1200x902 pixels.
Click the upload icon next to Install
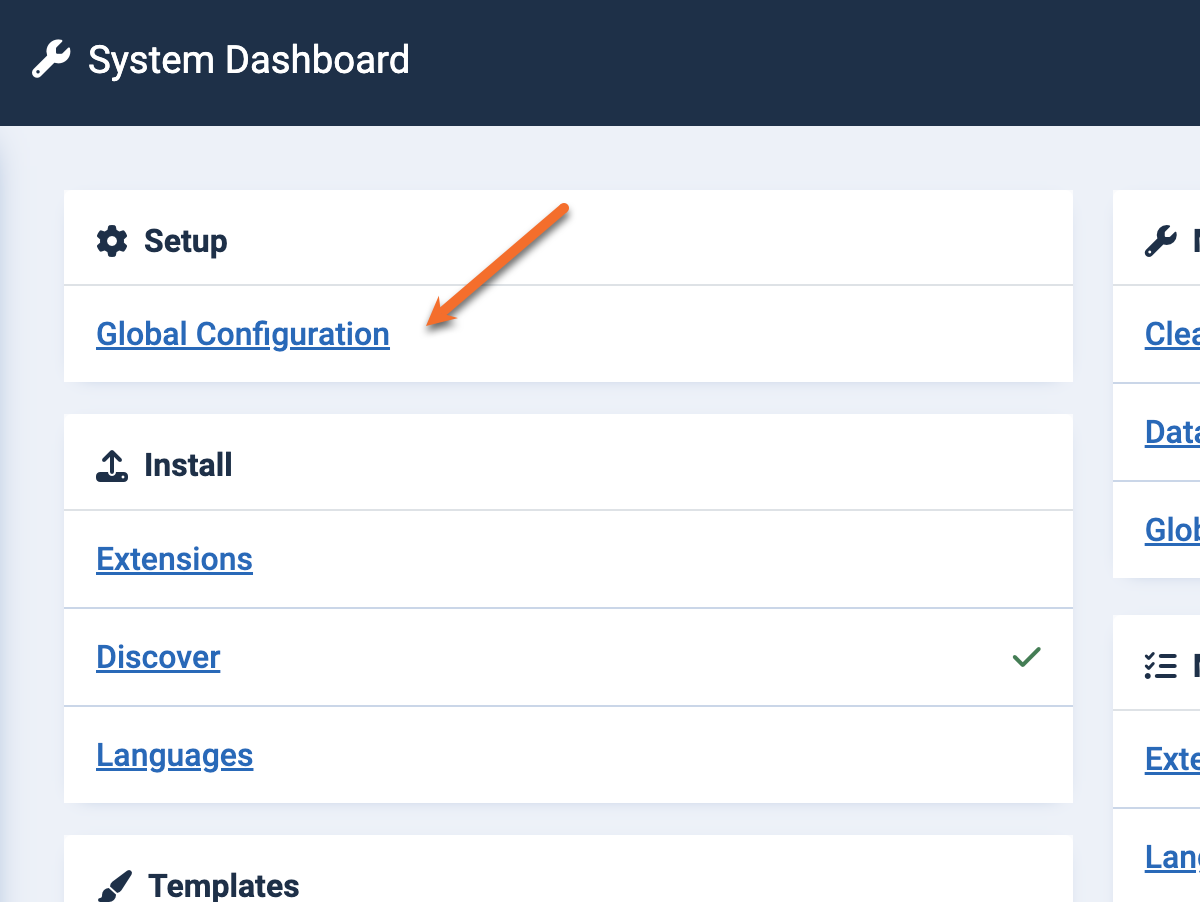[x=112, y=464]
